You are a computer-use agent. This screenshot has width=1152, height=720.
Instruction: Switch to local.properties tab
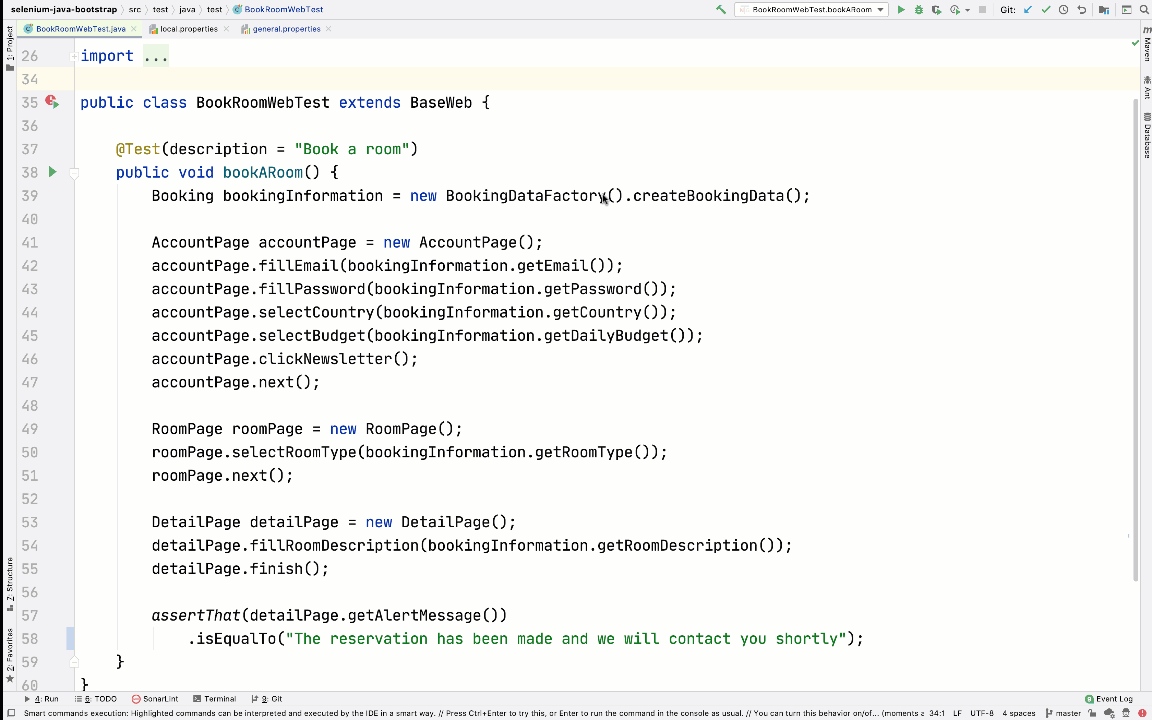pos(189,29)
